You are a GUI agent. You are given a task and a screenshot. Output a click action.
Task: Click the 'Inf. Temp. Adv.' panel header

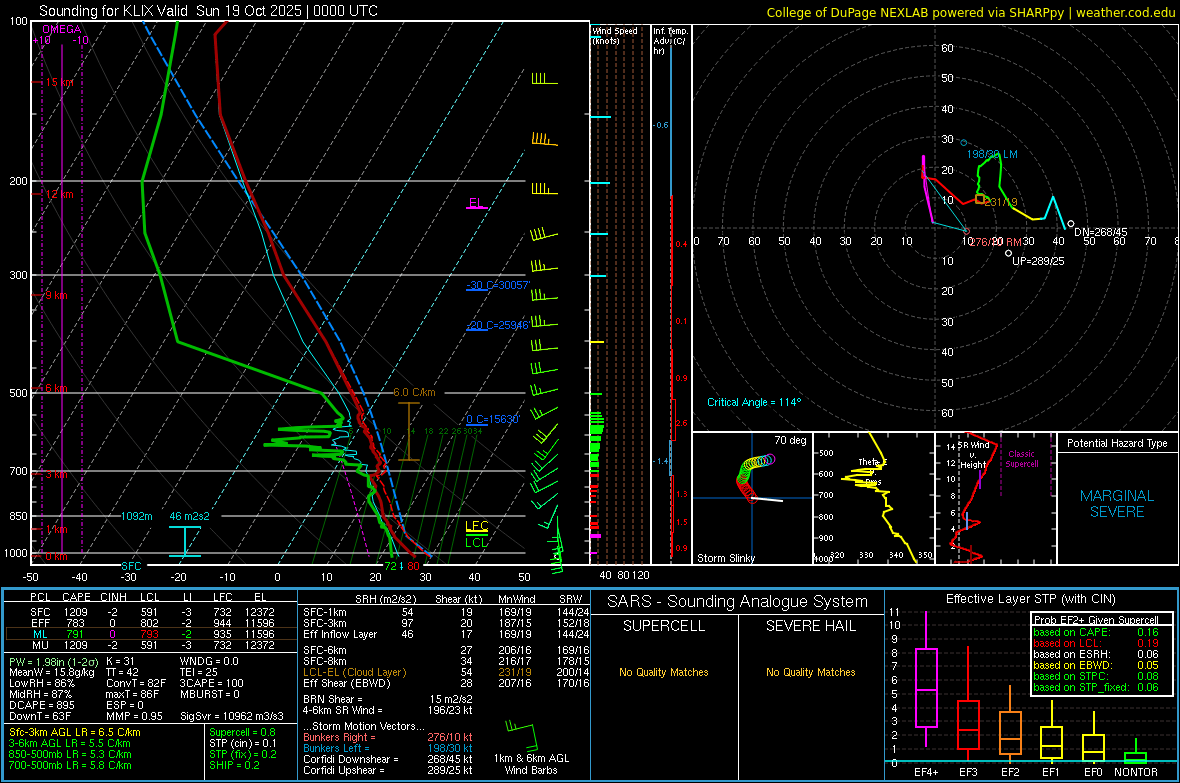(x=670, y=41)
